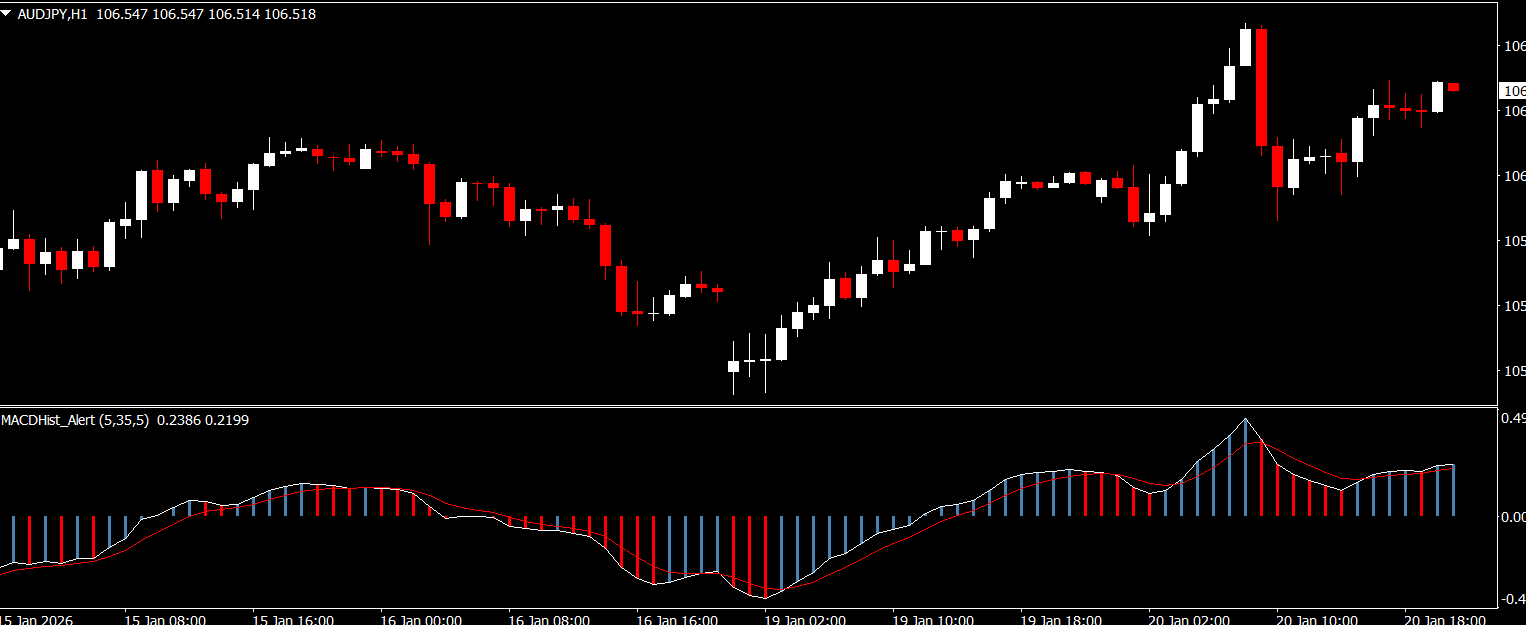1526x625 pixels.
Task: Click the 20 Jan 10:00 time label
Action: pyautogui.click(x=1317, y=619)
